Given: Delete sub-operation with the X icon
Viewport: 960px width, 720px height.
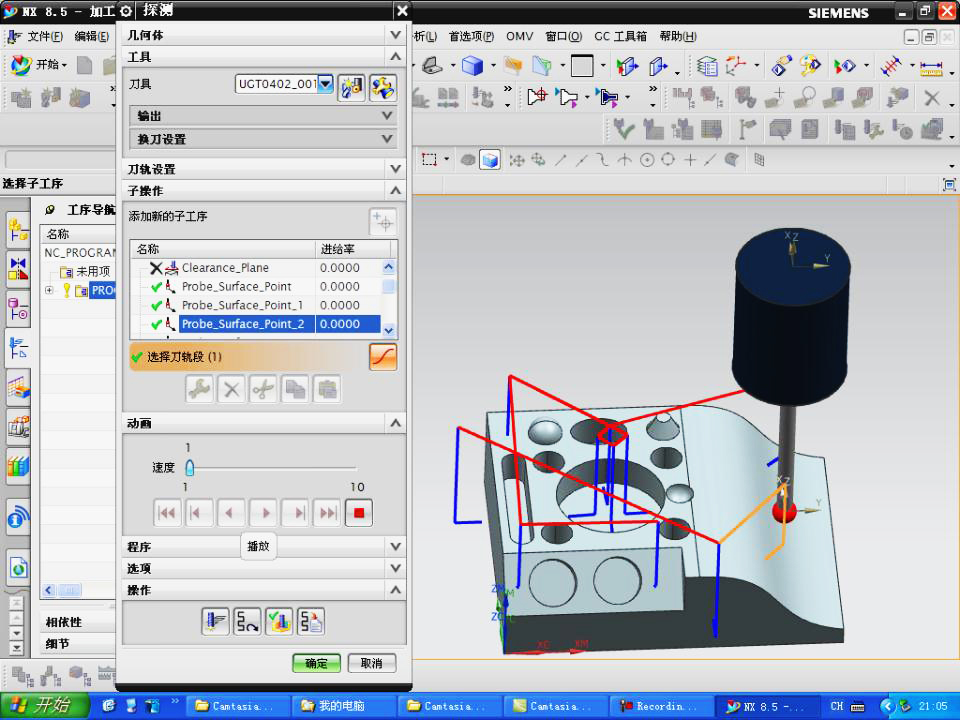Looking at the screenshot, I should (231, 389).
